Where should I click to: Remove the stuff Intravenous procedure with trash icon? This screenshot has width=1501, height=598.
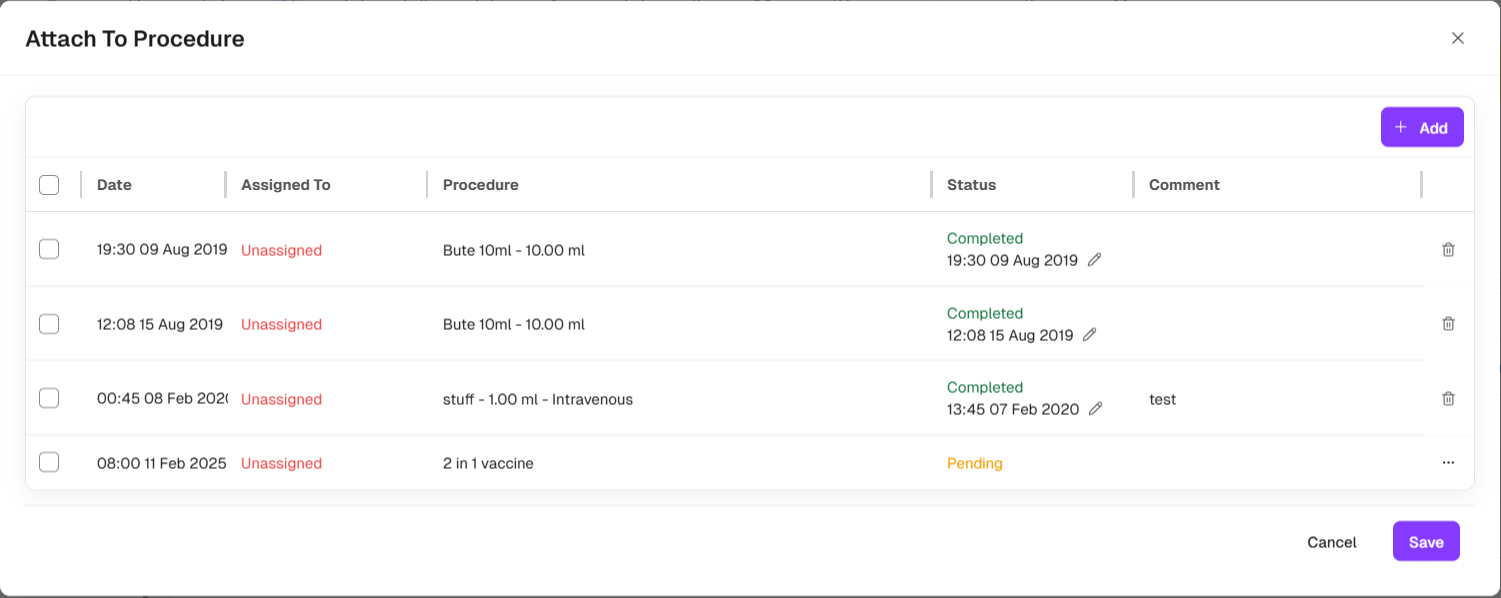(x=1448, y=399)
